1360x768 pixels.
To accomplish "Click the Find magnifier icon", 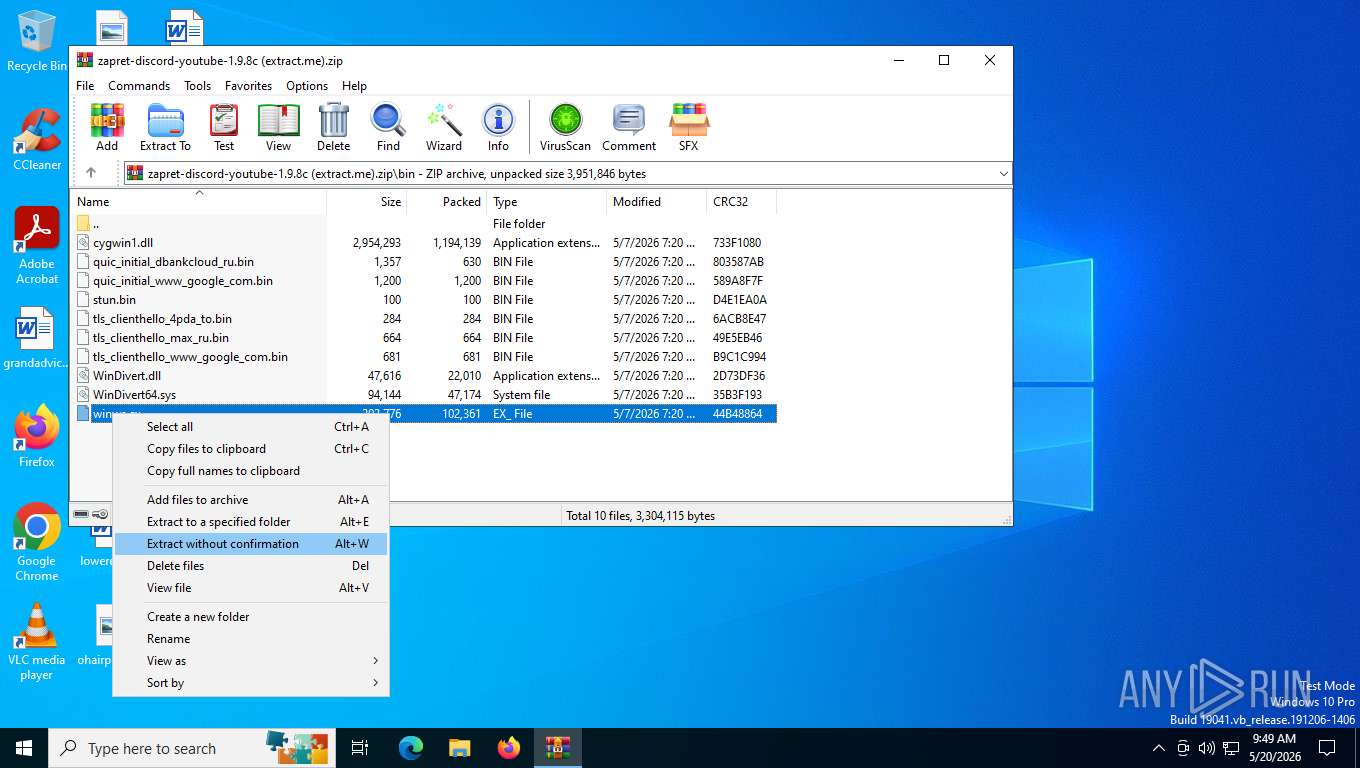I will [388, 127].
